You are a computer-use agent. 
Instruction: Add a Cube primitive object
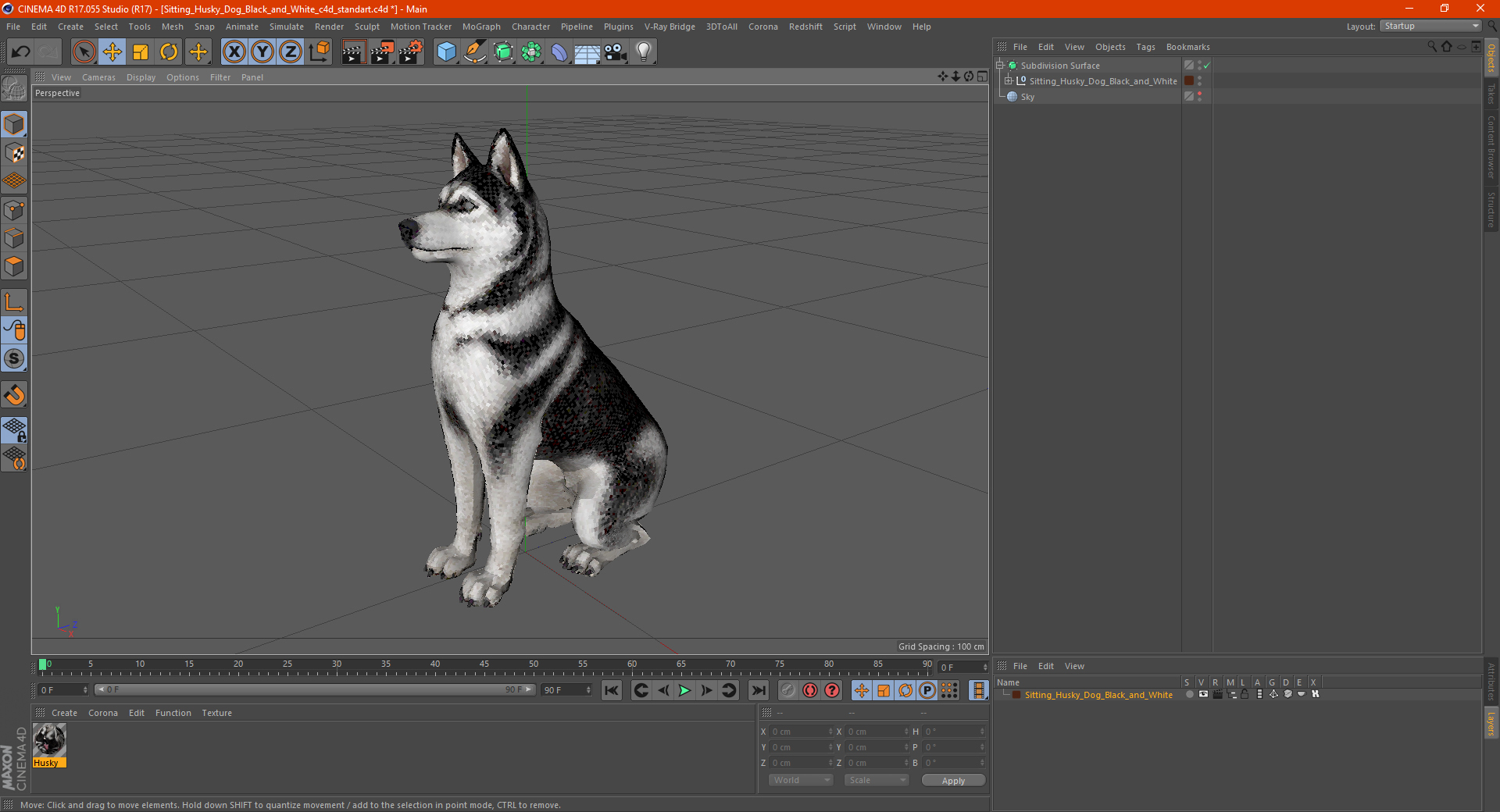(446, 52)
